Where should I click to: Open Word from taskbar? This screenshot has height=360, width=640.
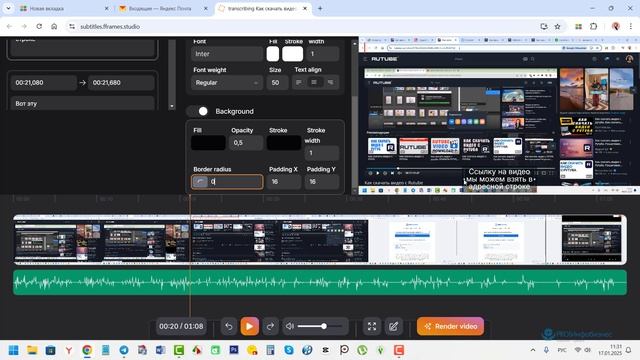click(160, 350)
